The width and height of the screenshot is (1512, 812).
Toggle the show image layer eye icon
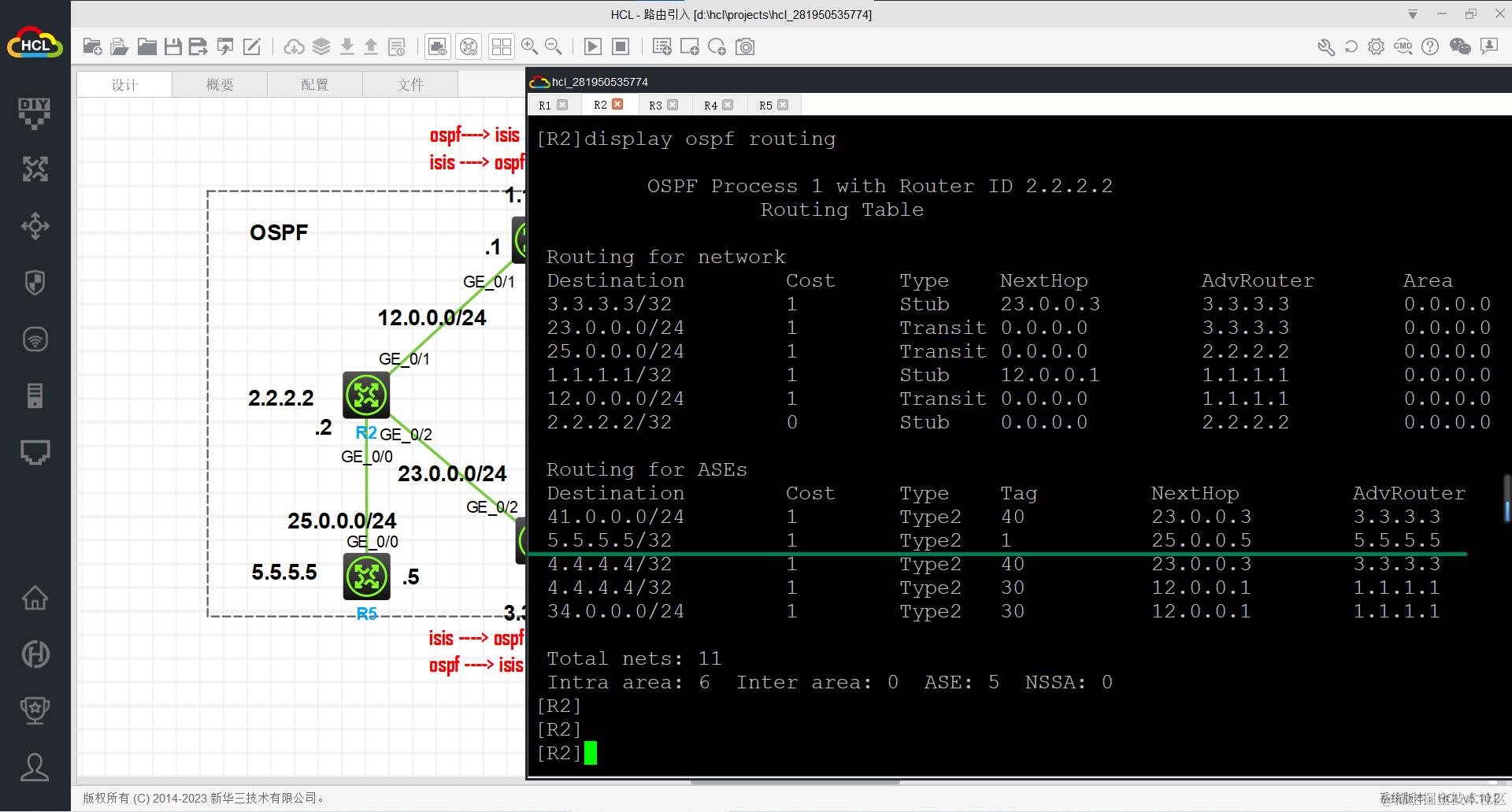click(437, 46)
